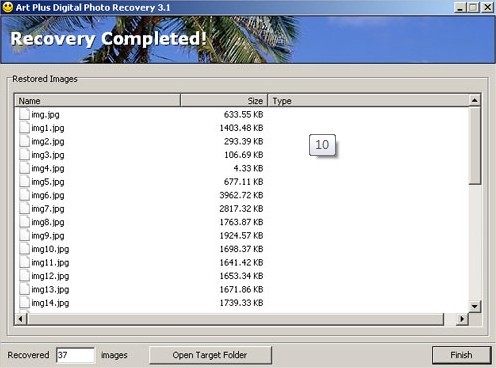Click the file icon for img6.jpg
Image resolution: width=496 pixels, height=368 pixels.
(x=24, y=195)
